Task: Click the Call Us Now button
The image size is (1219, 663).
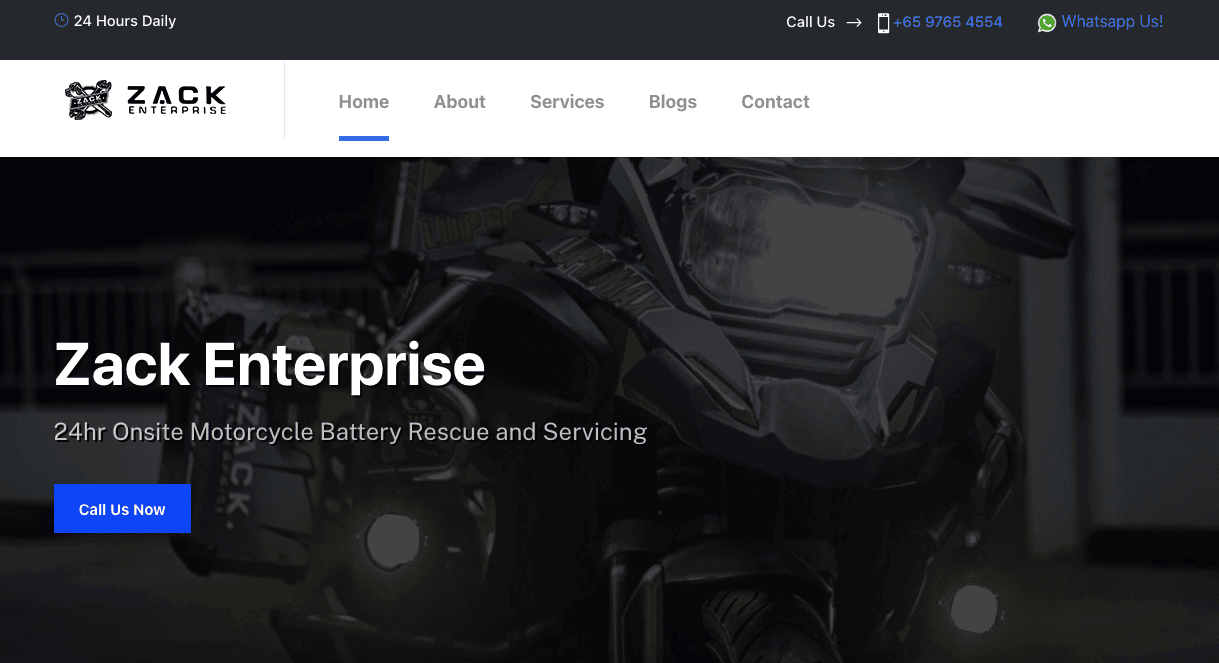Action: coord(122,509)
